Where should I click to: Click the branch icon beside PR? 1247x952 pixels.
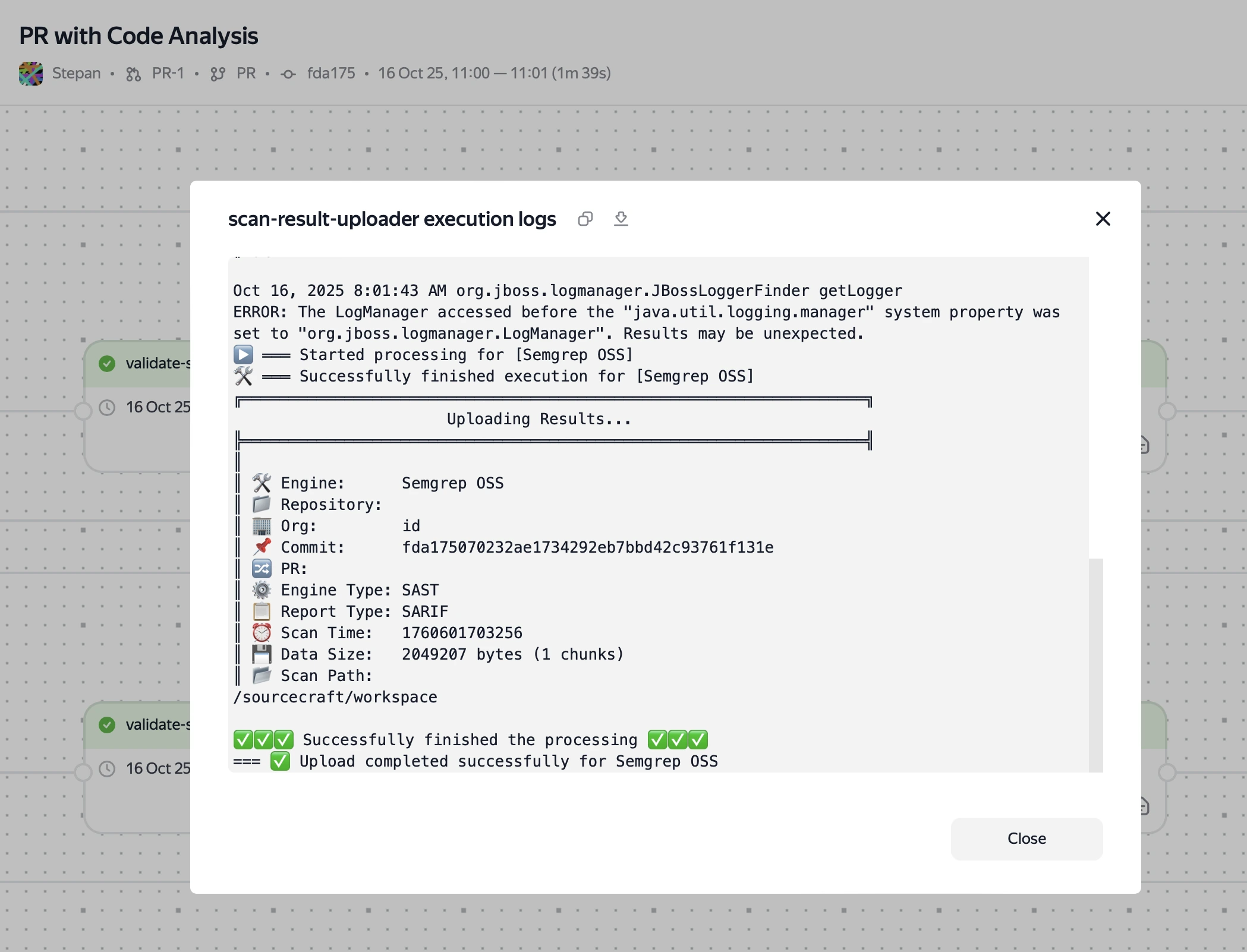point(218,74)
